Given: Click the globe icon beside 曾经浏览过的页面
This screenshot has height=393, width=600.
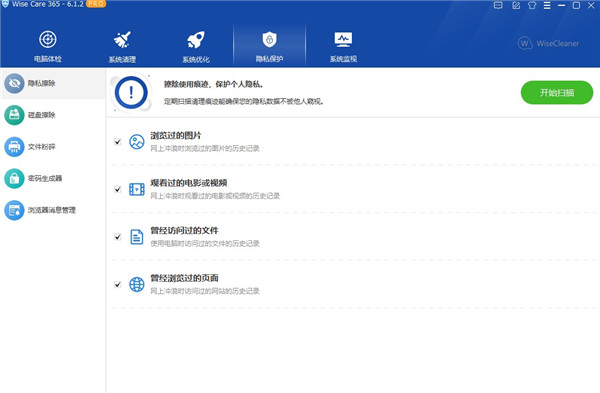Looking at the screenshot, I should [137, 284].
